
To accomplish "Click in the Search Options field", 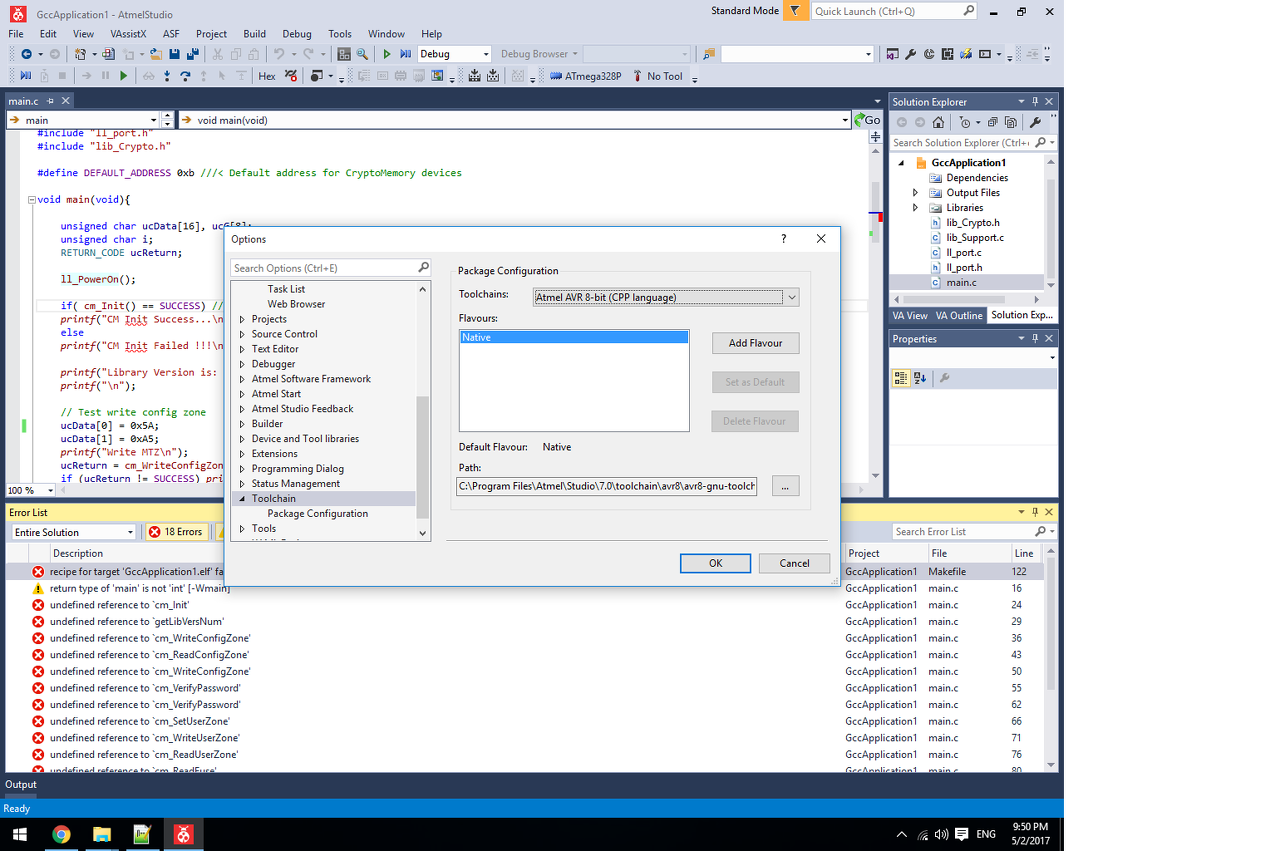I will pos(323,268).
